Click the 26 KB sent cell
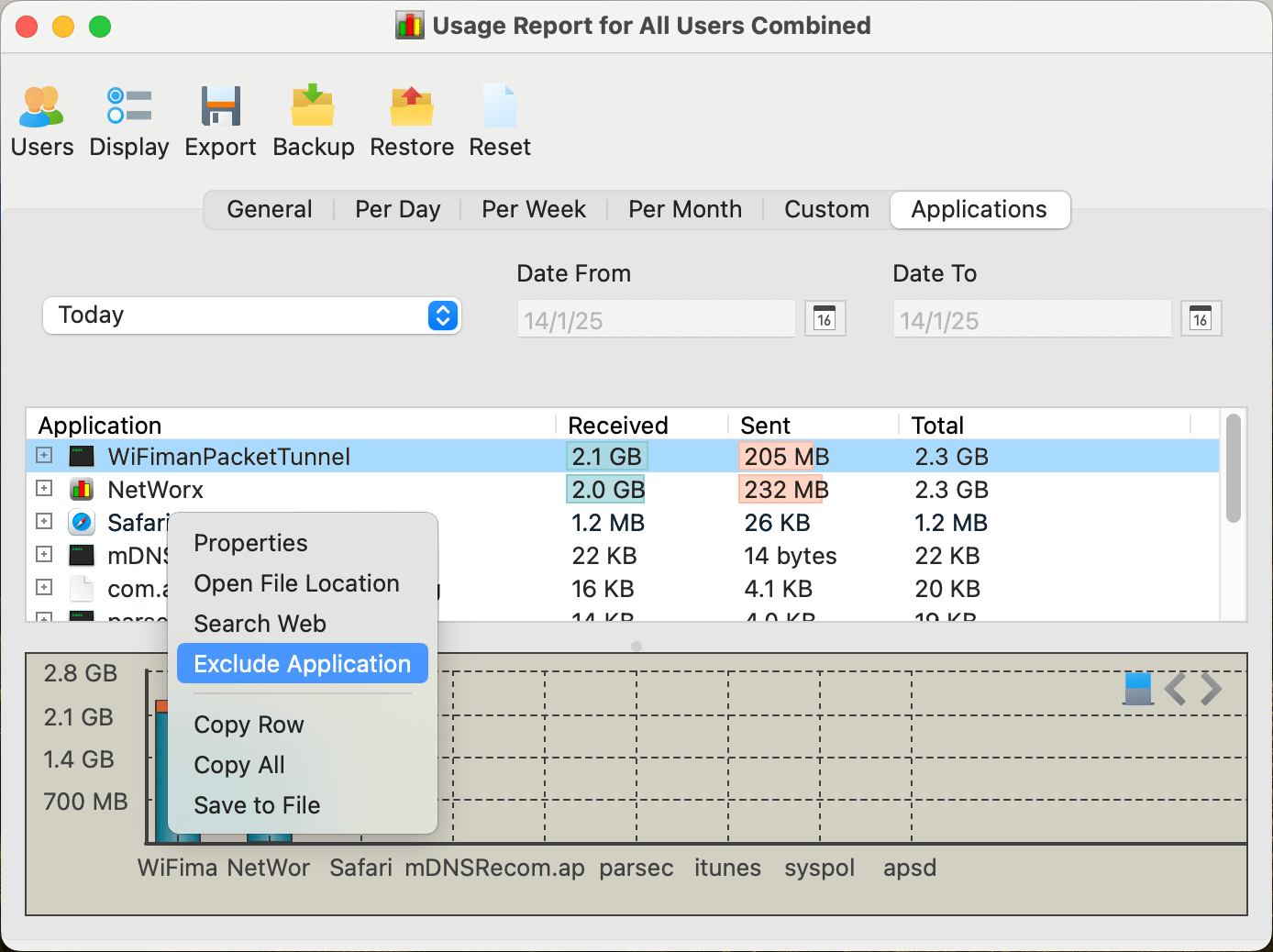The height and width of the screenshot is (952, 1273). point(777,523)
